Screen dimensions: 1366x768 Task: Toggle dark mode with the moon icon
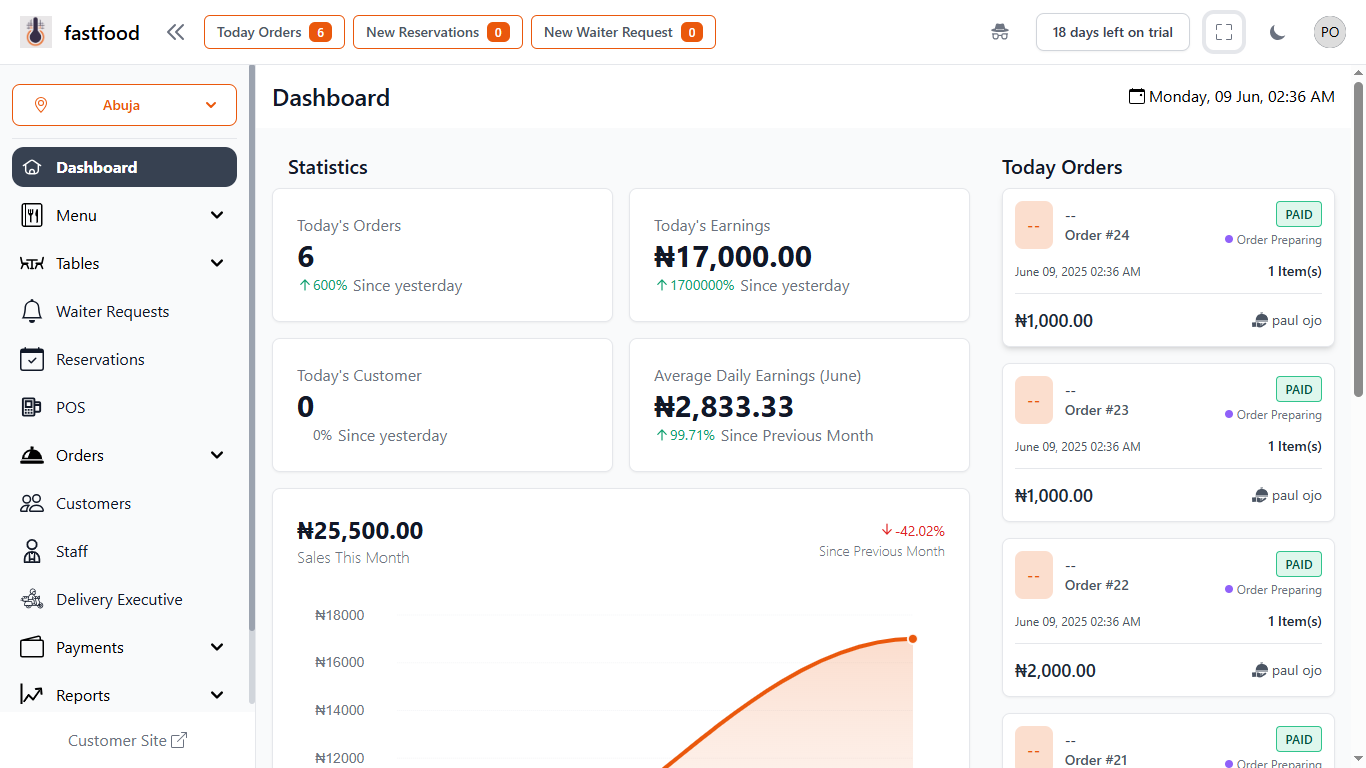point(1277,32)
